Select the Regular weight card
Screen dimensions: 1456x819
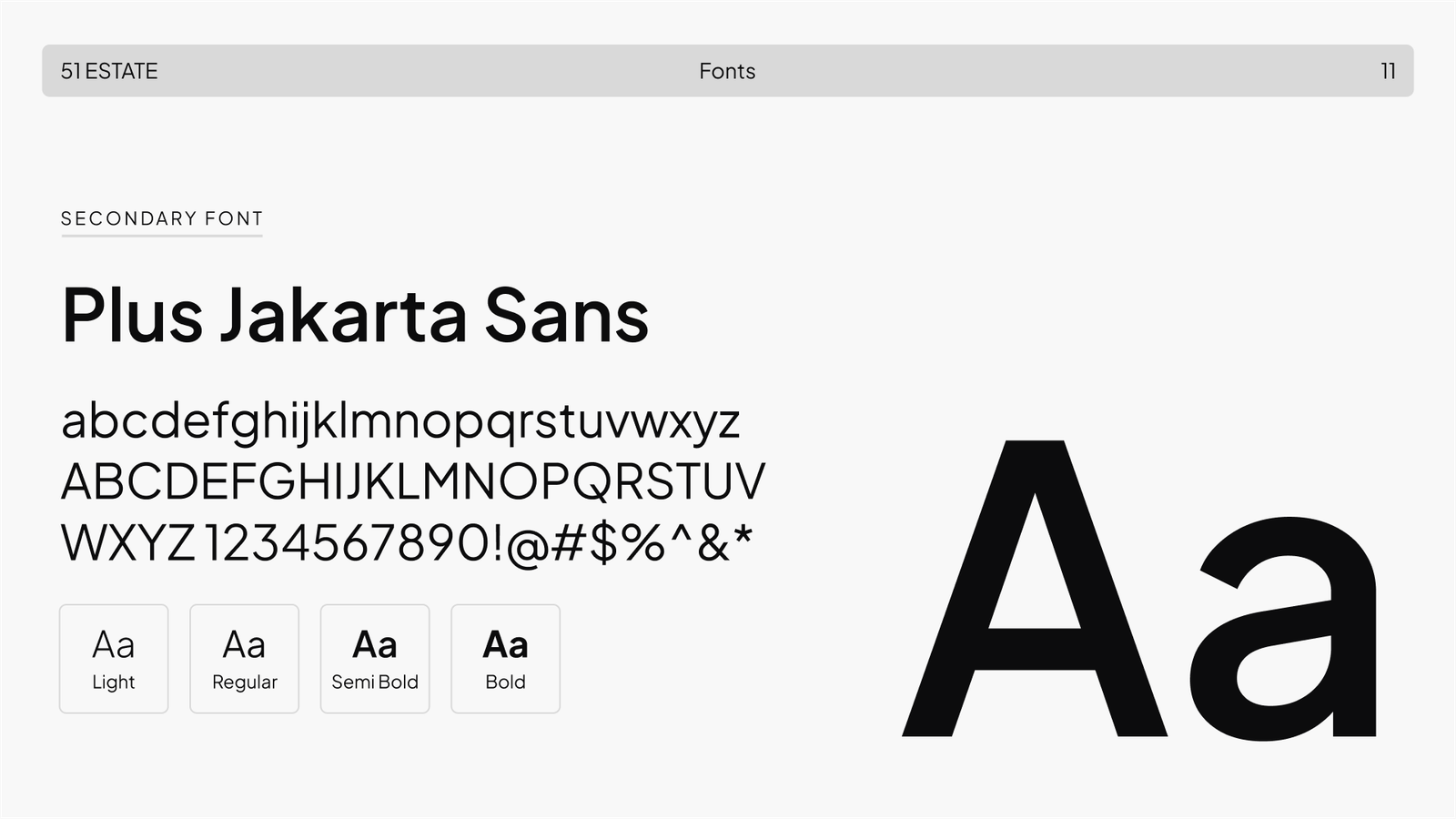coord(244,659)
